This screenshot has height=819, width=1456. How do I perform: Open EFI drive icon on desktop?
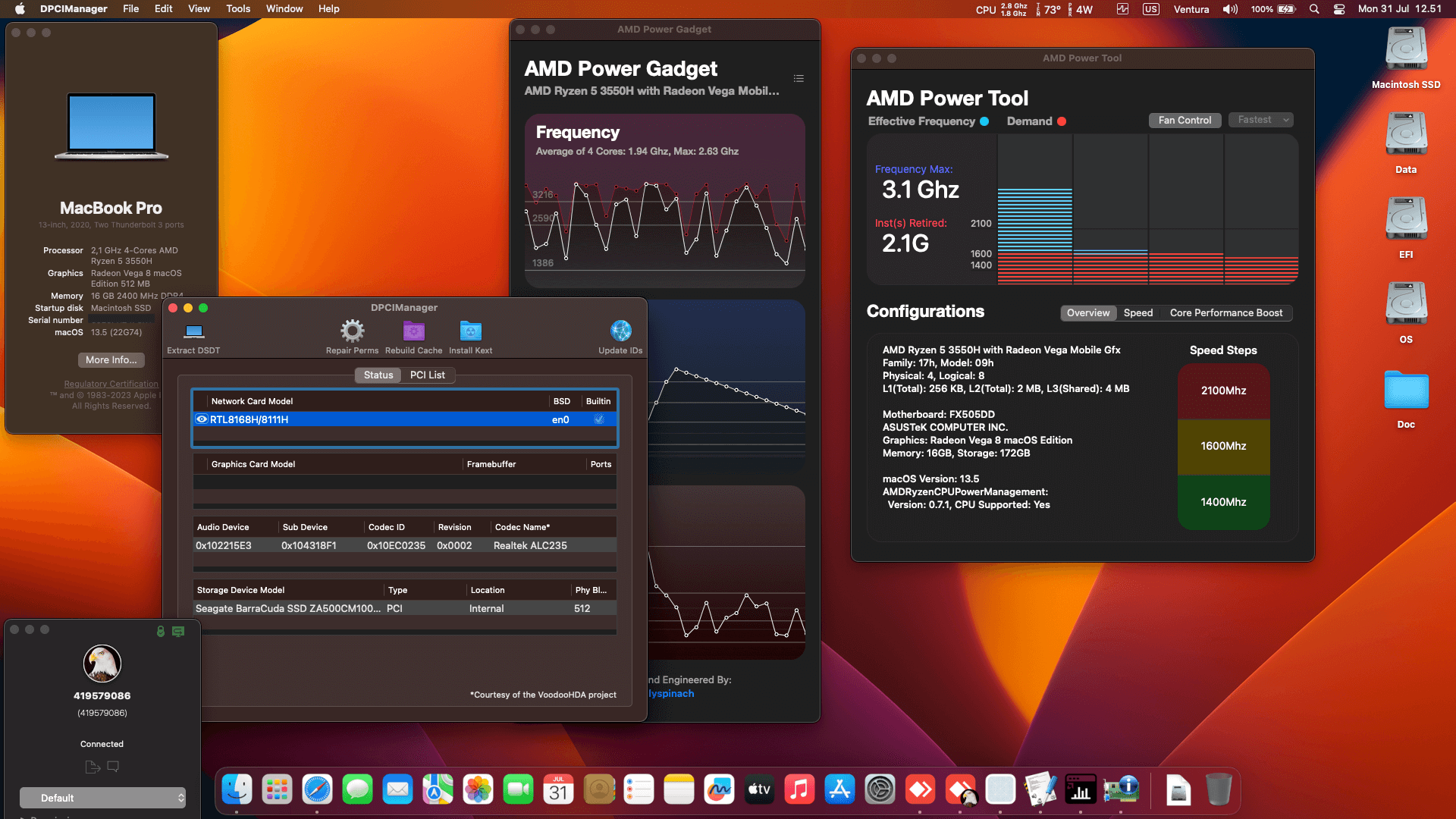click(x=1406, y=219)
